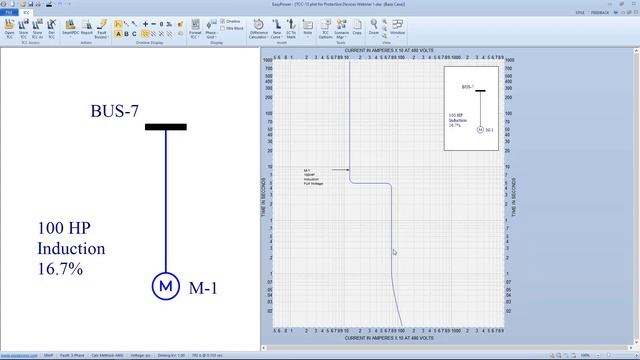Open the Phase Gnd dropdown
Screen dimensions: 640x360
(x=211, y=29)
